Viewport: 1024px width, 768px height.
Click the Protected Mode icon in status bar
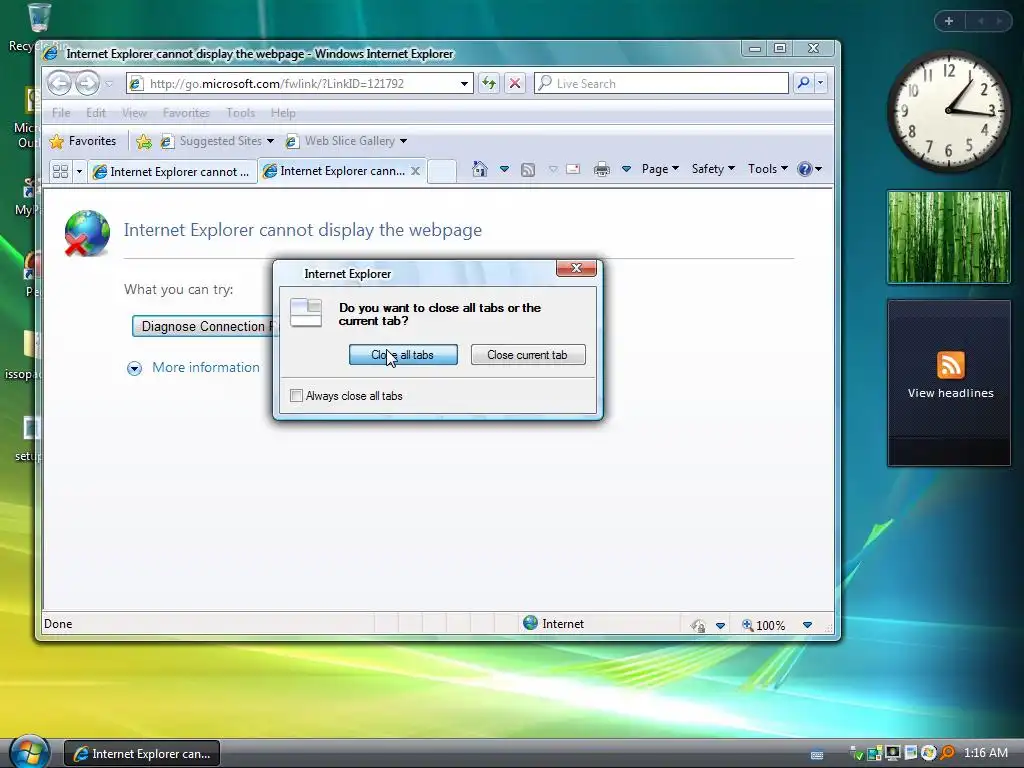[x=698, y=626]
